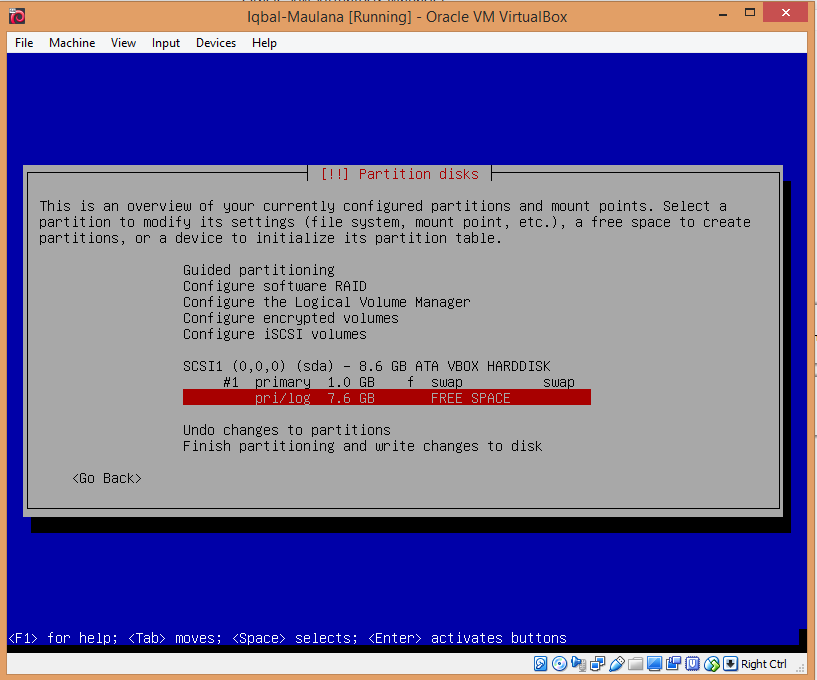The height and width of the screenshot is (680, 817).
Task: Click the optical disc status icon
Action: 559,664
